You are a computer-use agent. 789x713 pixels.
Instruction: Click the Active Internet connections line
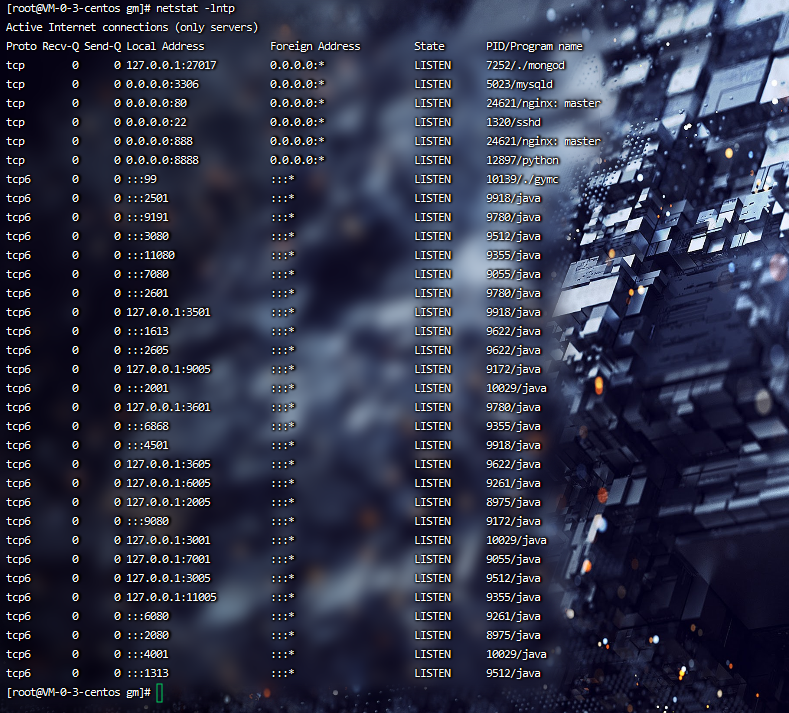pyautogui.click(x=131, y=27)
